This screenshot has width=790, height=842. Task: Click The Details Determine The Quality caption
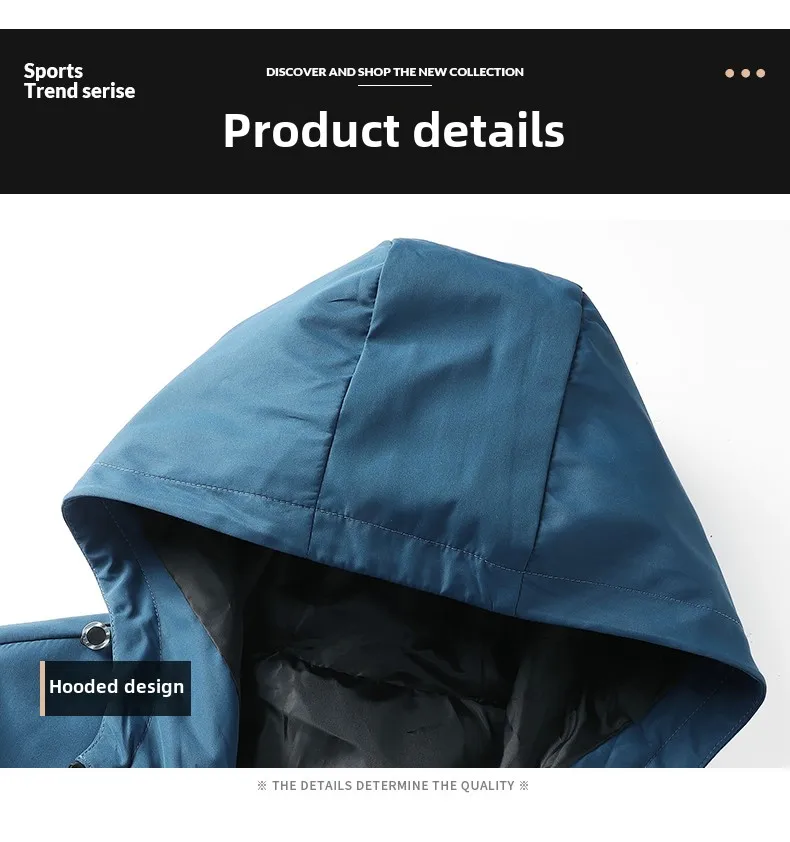[x=393, y=786]
